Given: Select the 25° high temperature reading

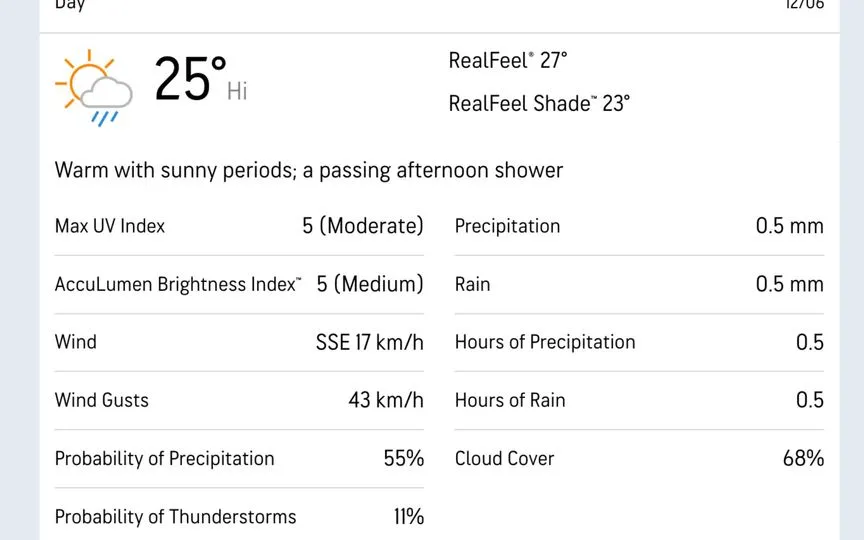Looking at the screenshot, I should click(x=191, y=80).
